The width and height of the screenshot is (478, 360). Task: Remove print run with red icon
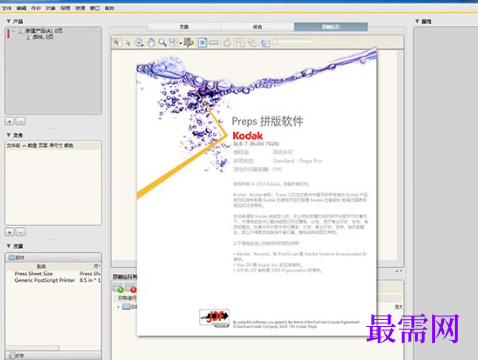pyautogui.click(x=130, y=288)
